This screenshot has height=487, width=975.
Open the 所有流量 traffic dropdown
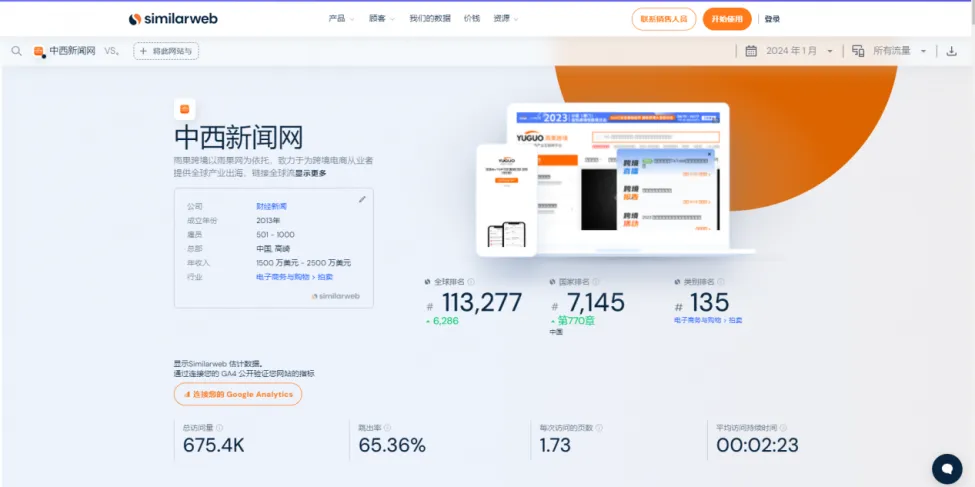900,51
